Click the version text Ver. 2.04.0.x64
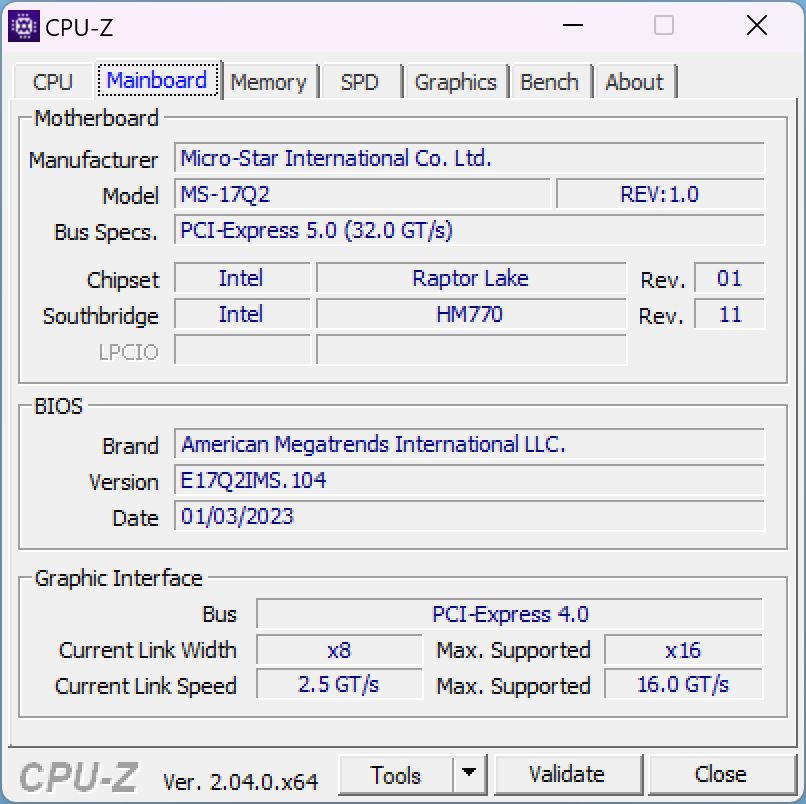 click(x=241, y=782)
